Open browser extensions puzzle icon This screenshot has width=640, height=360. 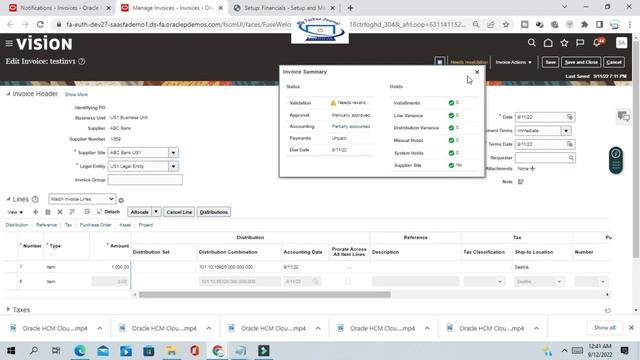pos(584,24)
